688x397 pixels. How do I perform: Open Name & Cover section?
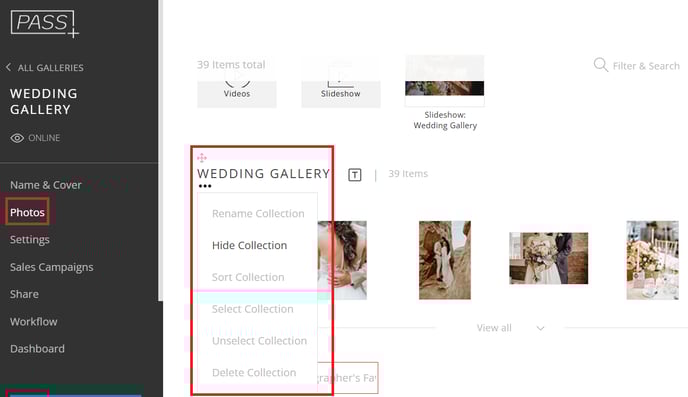pos(46,185)
